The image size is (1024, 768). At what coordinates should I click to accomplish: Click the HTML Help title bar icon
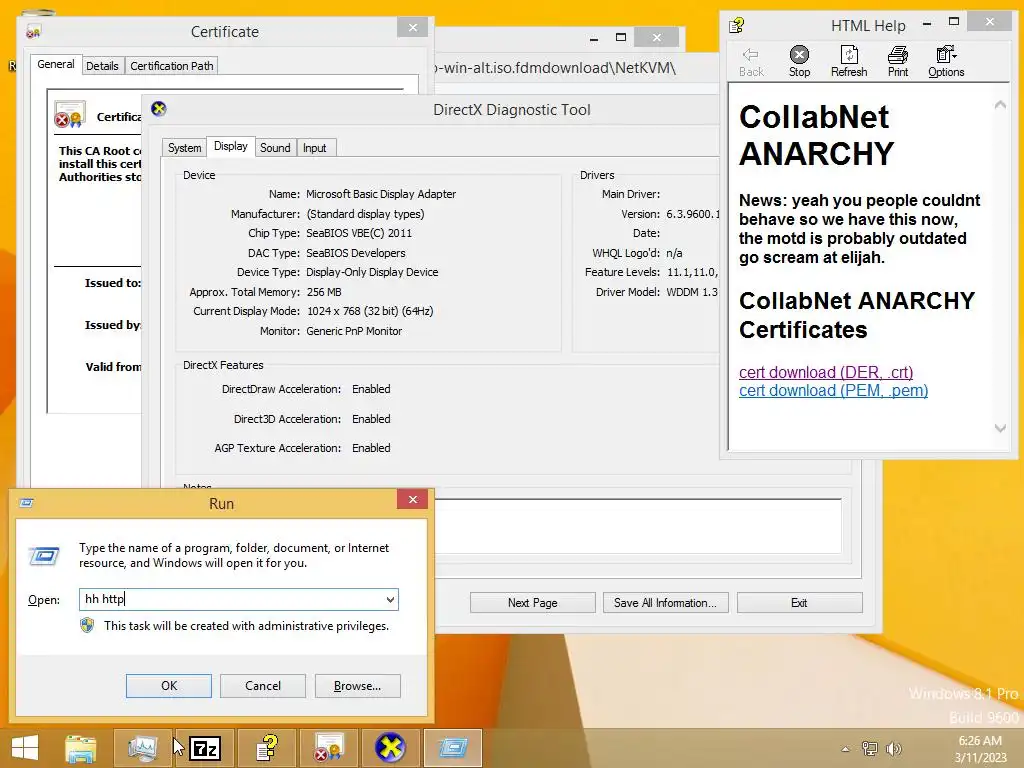click(737, 25)
